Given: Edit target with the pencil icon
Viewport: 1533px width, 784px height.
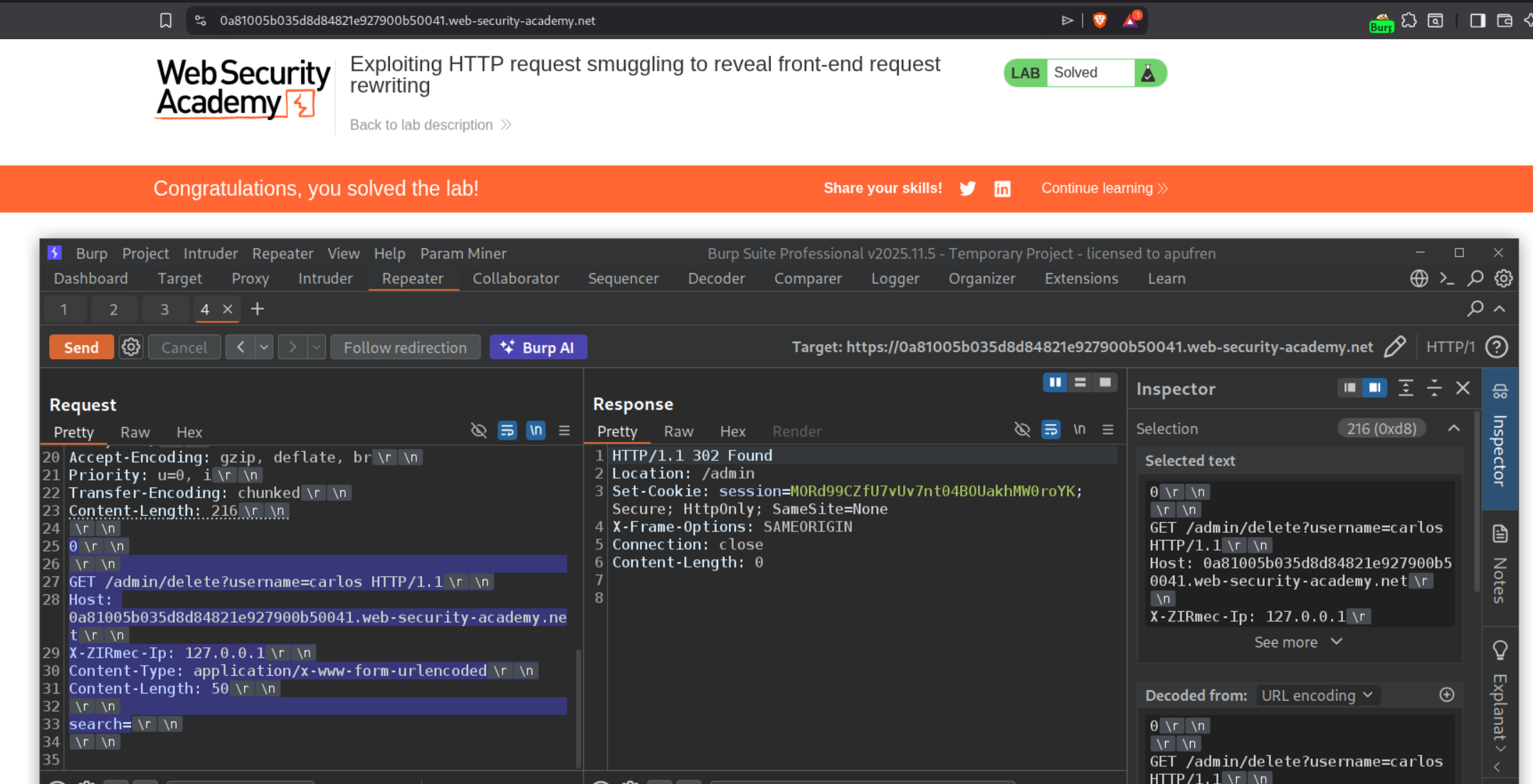Looking at the screenshot, I should [1395, 347].
